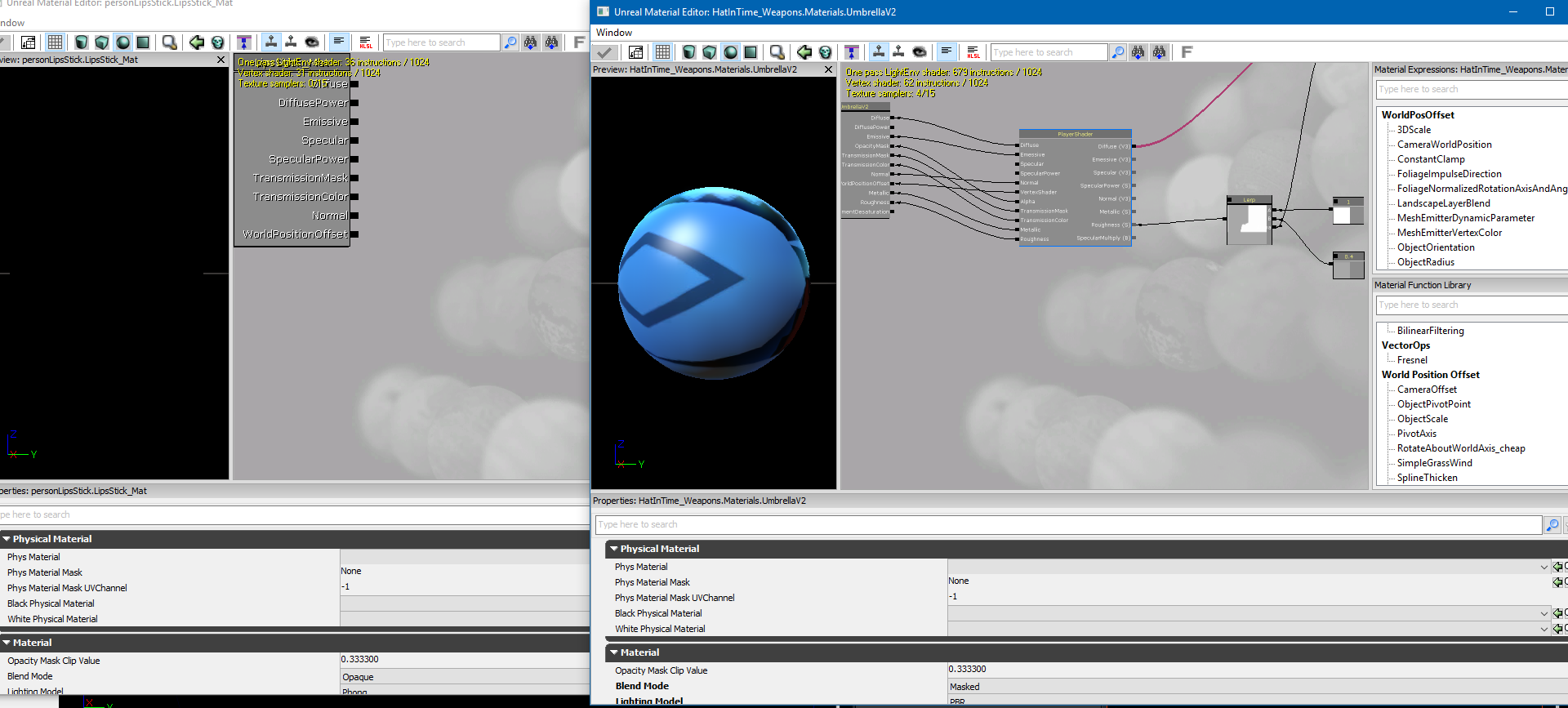Select Fresnel in Material Function Library
This screenshot has height=708, width=1568.
1412,360
